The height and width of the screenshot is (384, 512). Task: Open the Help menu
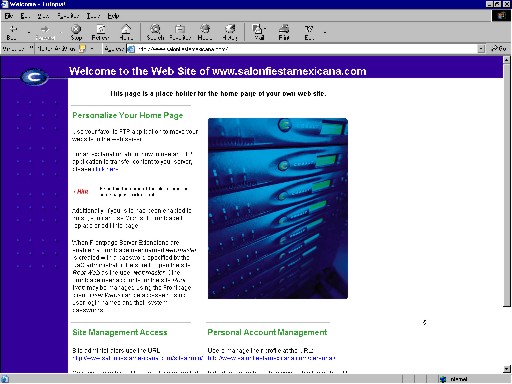click(113, 16)
